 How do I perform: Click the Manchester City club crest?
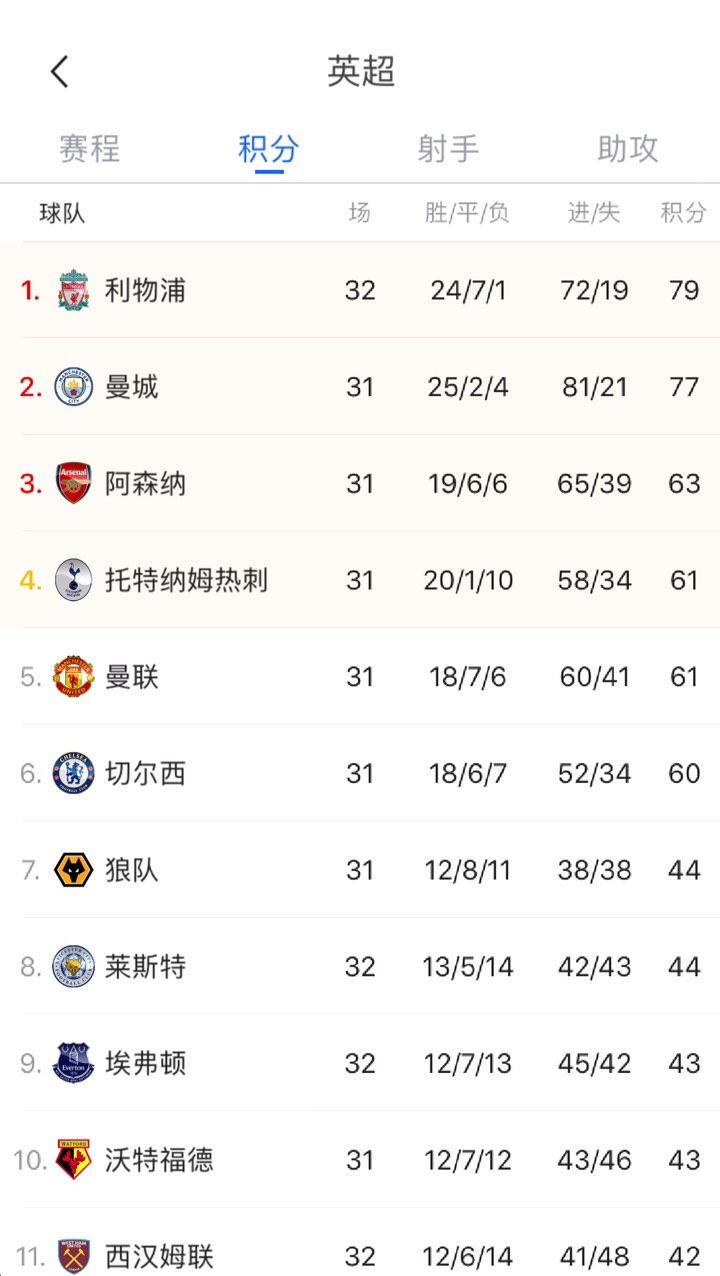pos(74,387)
